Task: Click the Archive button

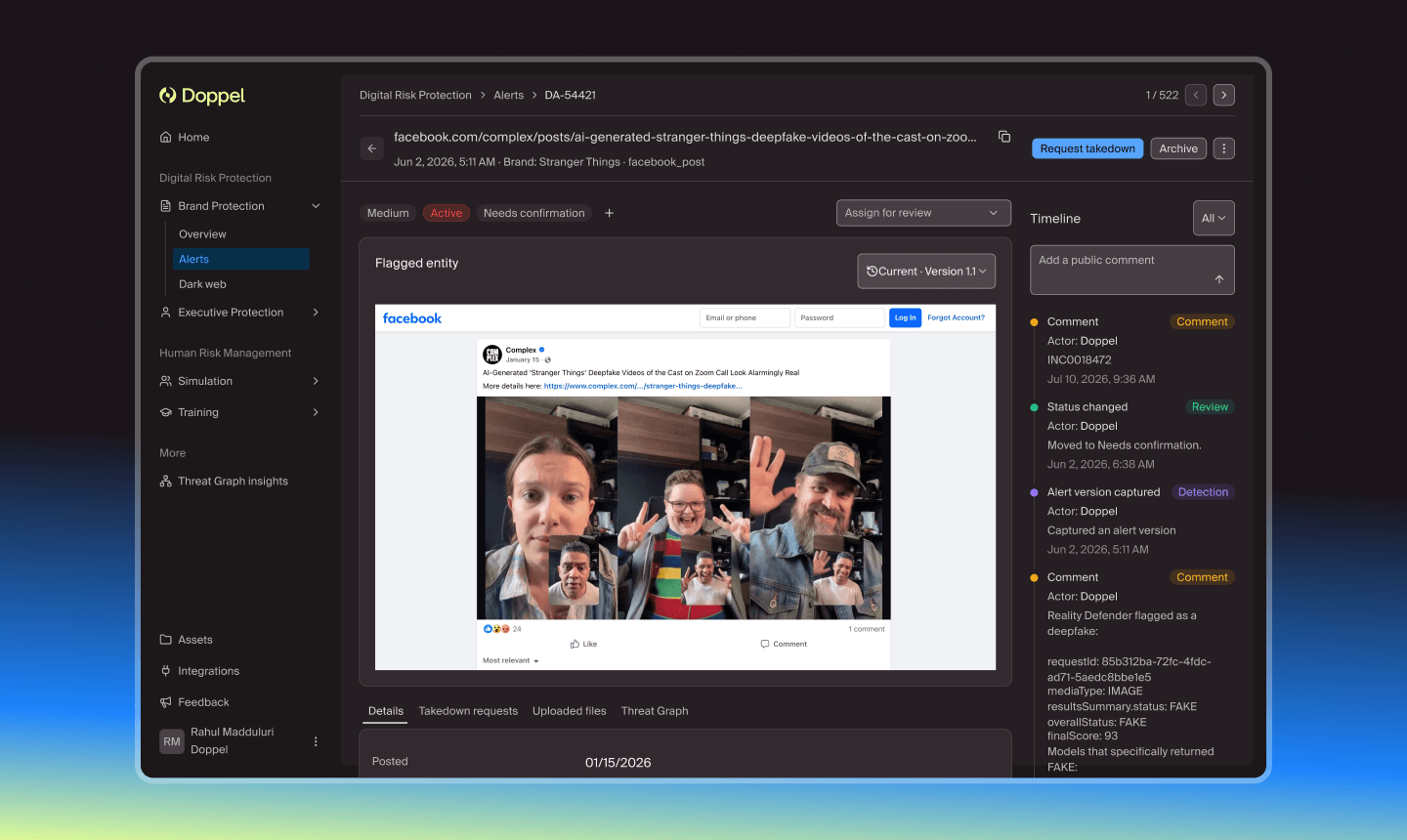Action: (x=1178, y=148)
